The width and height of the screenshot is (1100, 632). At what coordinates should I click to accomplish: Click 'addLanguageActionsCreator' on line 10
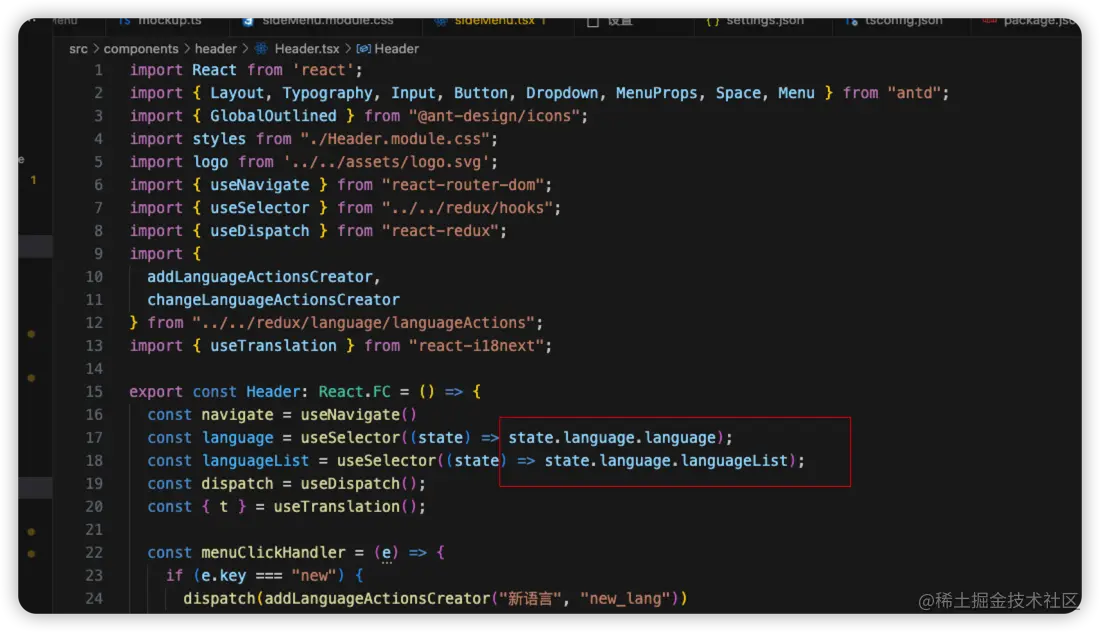(x=260, y=277)
